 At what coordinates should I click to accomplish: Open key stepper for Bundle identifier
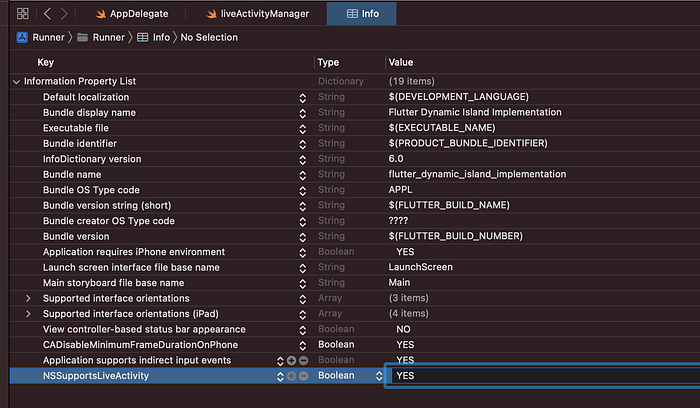[x=303, y=144]
